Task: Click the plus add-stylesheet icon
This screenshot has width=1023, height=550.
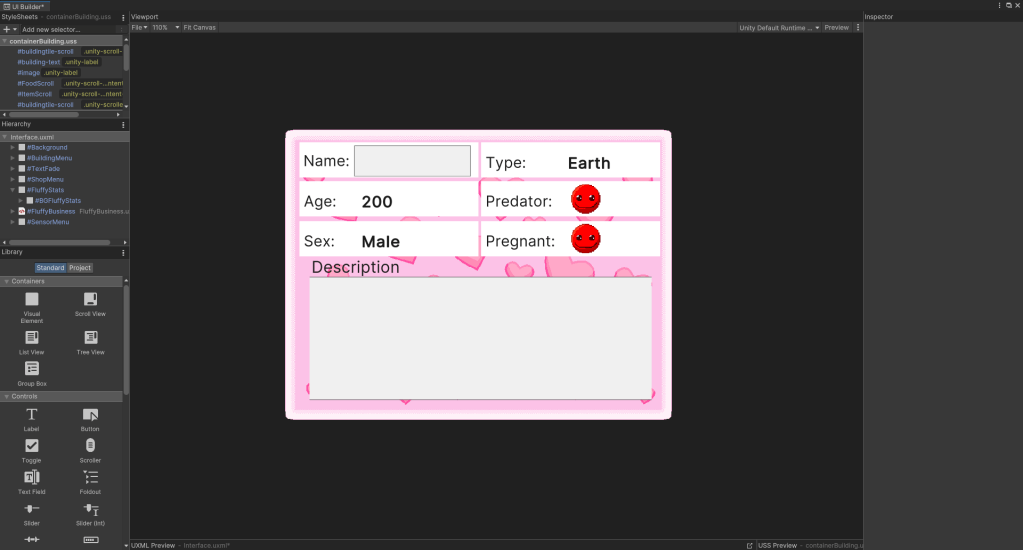Action: click(x=7, y=29)
